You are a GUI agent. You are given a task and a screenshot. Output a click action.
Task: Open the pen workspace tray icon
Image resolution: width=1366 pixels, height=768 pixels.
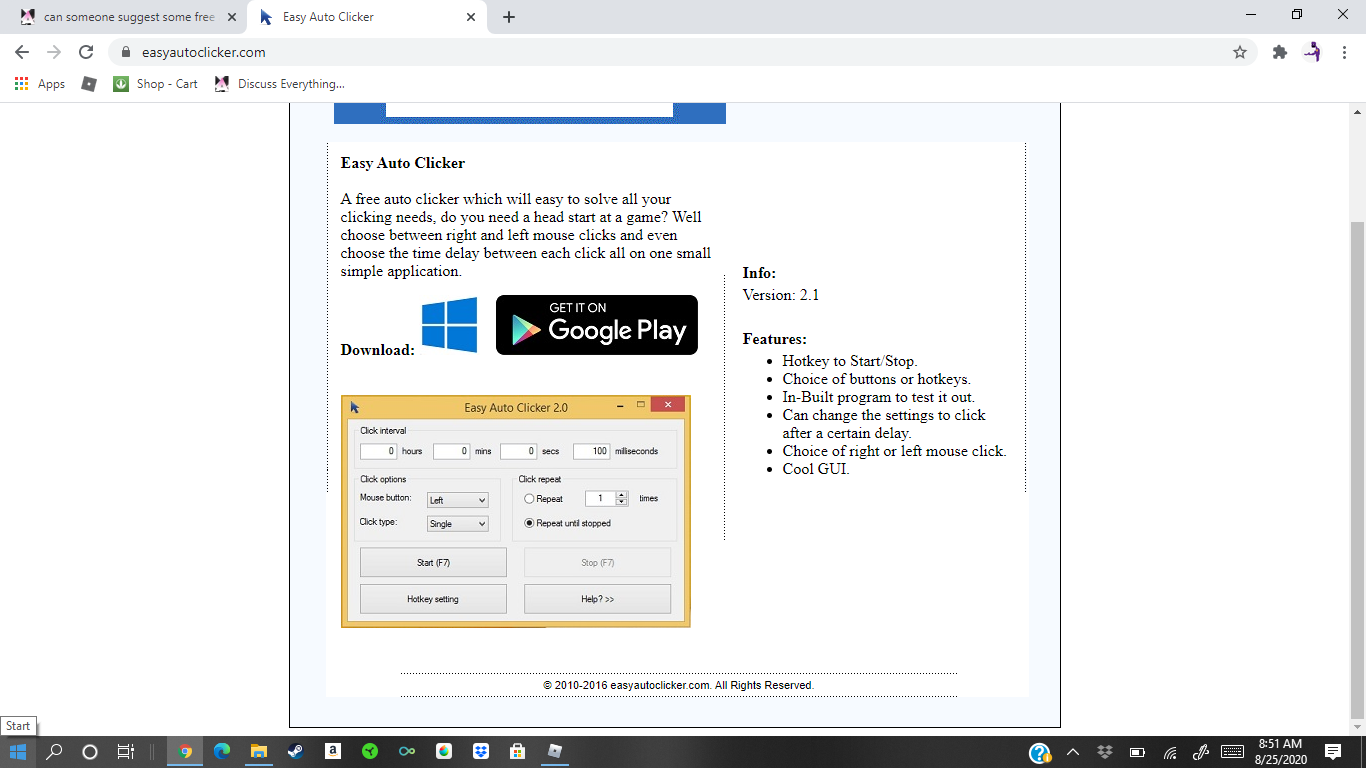point(1201,752)
